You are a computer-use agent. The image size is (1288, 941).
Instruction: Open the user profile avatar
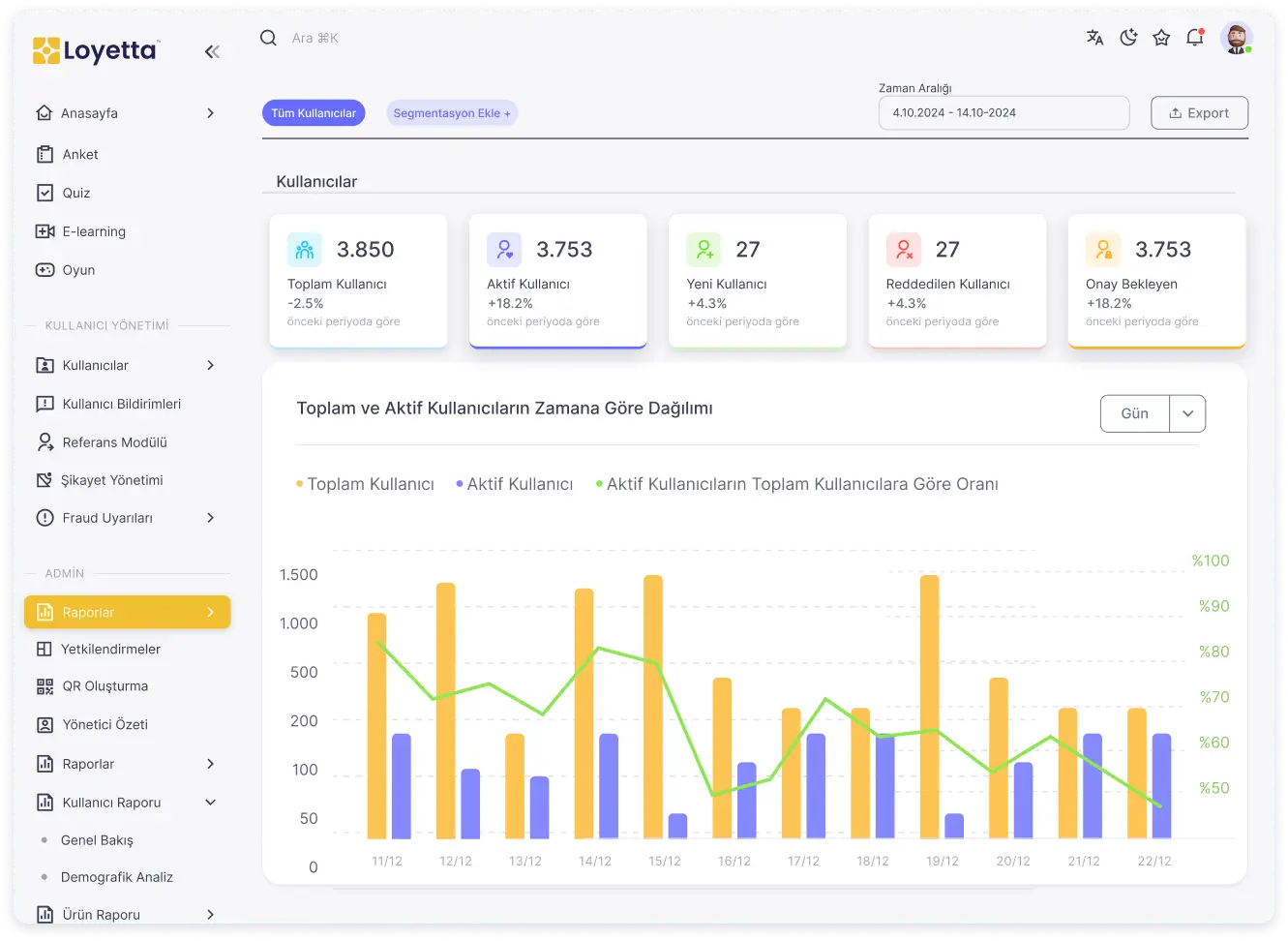tap(1236, 38)
